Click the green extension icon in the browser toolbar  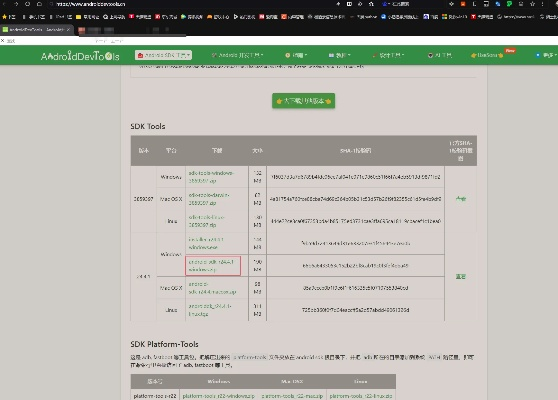(509, 4)
